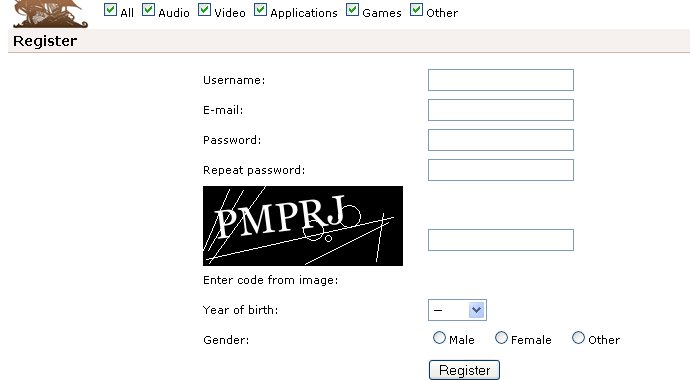The image size is (690, 380).
Task: Select the Other gender radio button
Action: click(x=578, y=338)
